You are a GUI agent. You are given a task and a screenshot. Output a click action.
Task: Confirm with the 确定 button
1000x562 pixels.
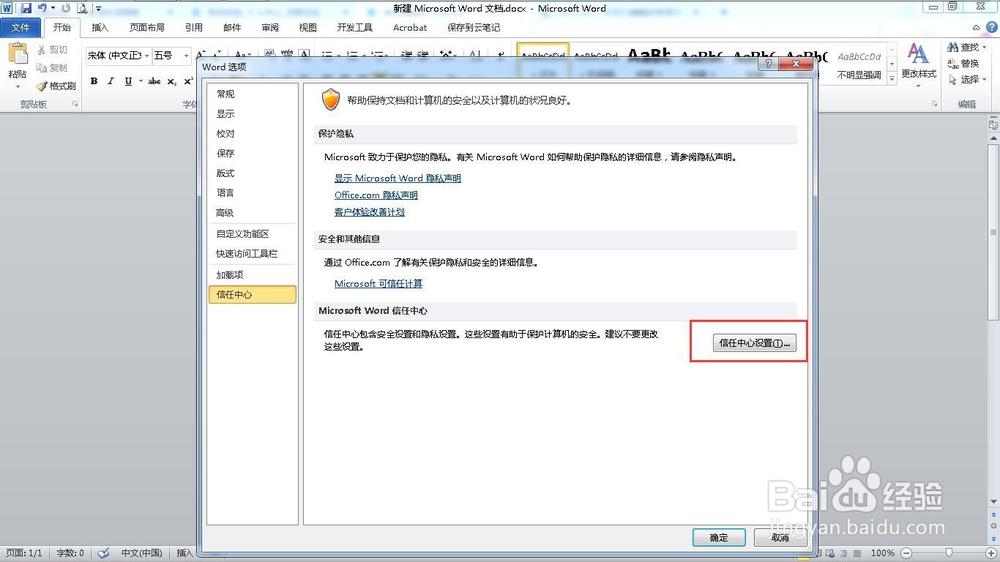719,538
